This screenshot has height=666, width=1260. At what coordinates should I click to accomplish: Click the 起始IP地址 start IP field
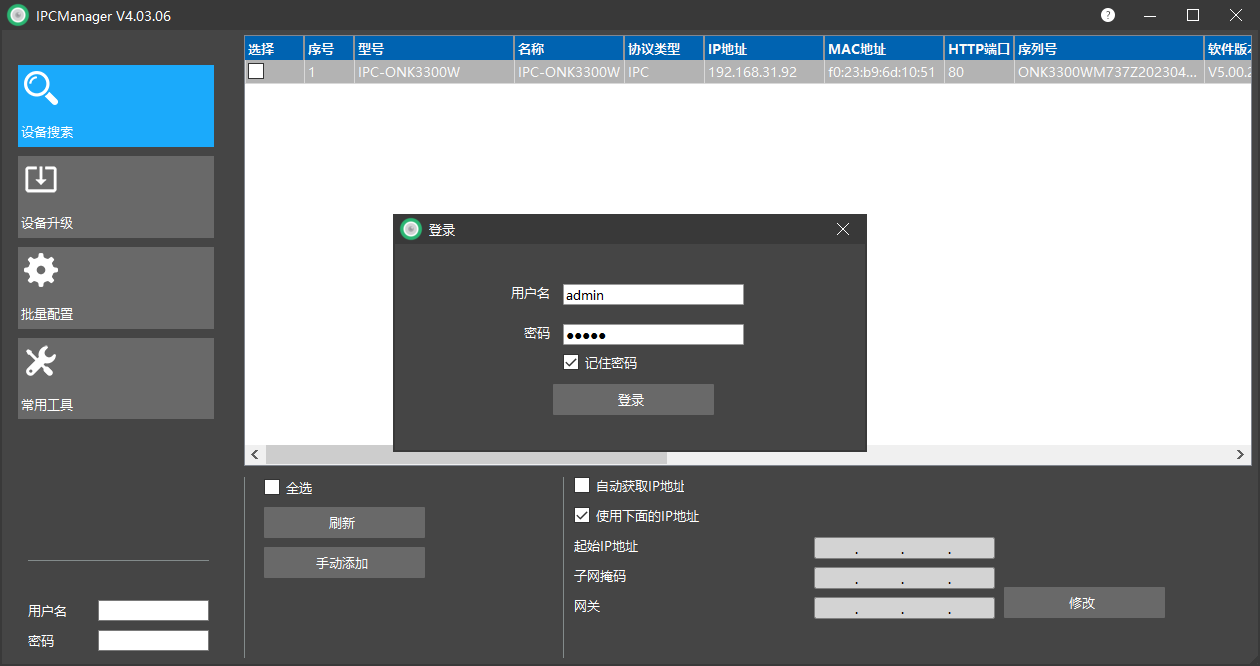904,547
